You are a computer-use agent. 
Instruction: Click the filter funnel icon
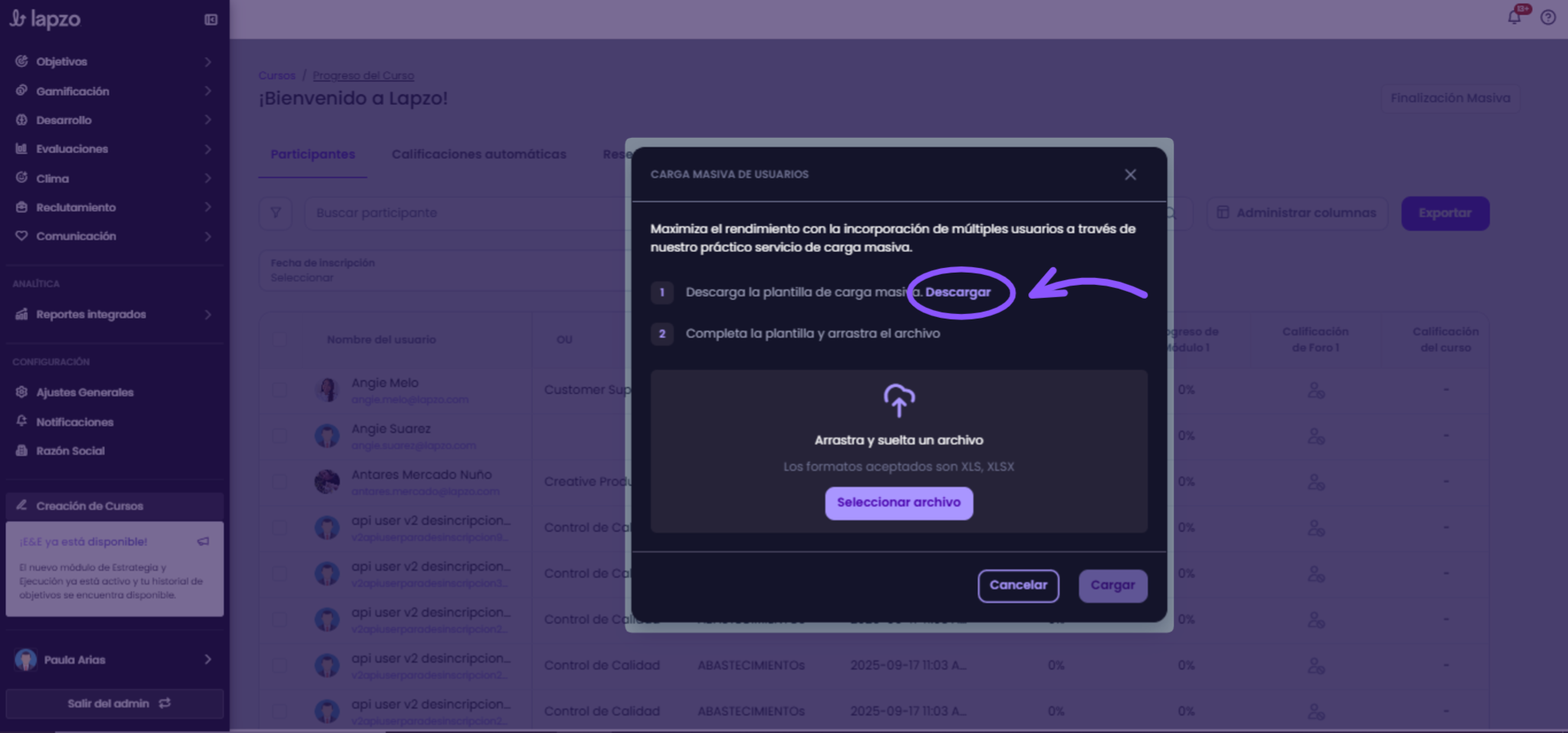pyautogui.click(x=276, y=213)
